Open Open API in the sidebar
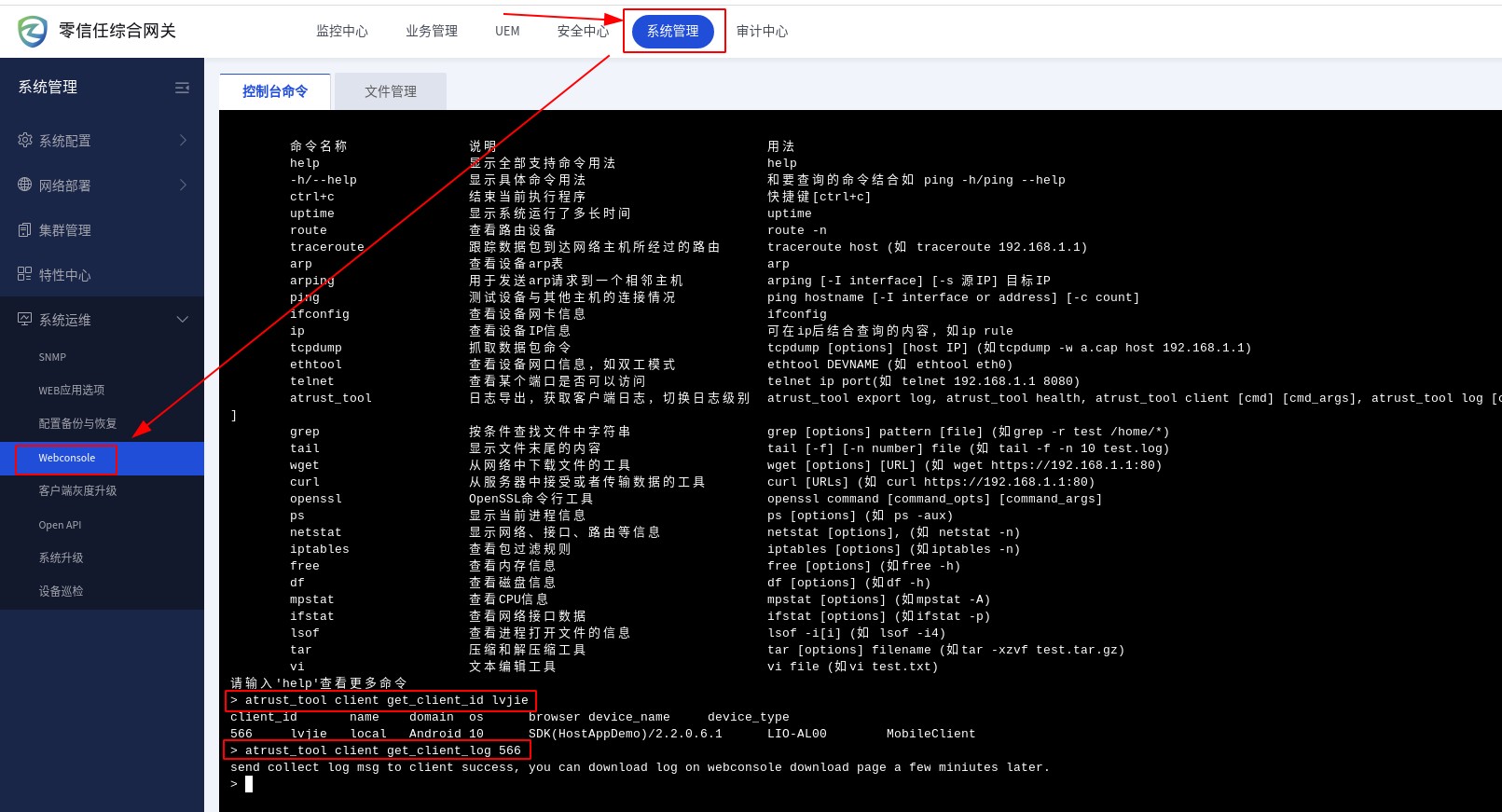 coord(60,525)
